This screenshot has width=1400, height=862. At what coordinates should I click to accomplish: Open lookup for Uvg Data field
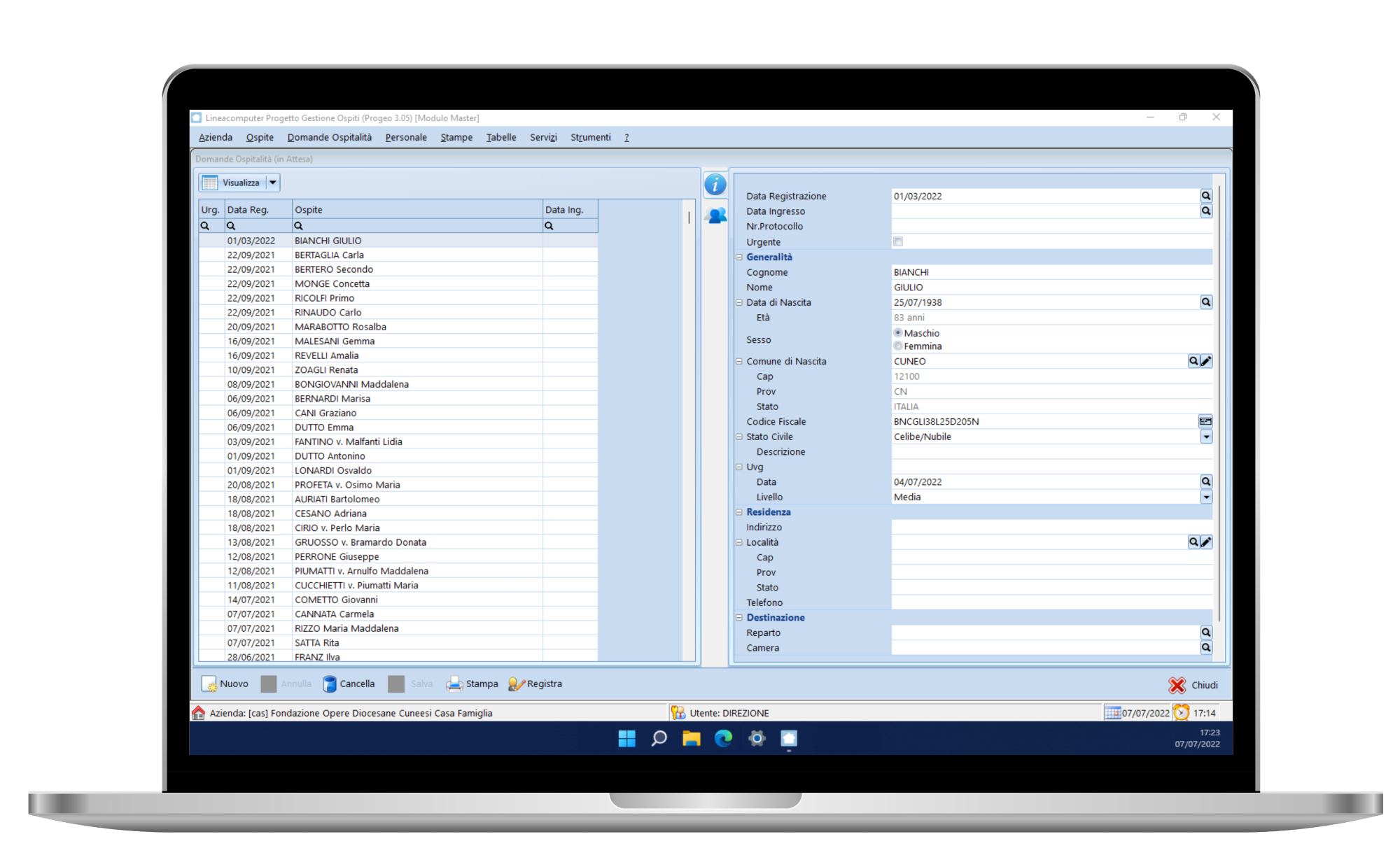tap(1206, 482)
